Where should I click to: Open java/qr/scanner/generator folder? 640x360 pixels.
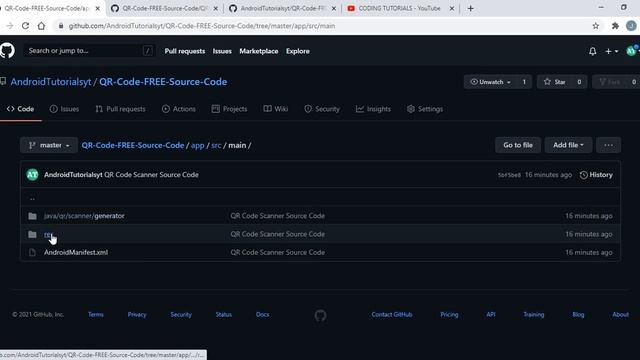tap(84, 216)
